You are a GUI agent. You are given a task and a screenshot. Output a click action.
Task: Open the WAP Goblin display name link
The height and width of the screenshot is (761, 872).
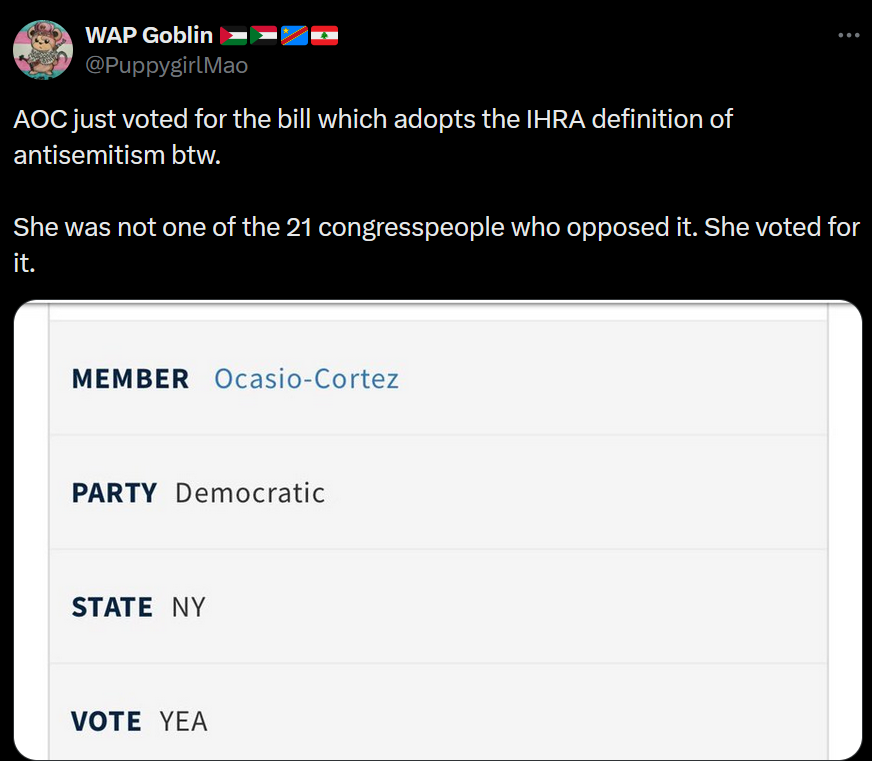149,35
